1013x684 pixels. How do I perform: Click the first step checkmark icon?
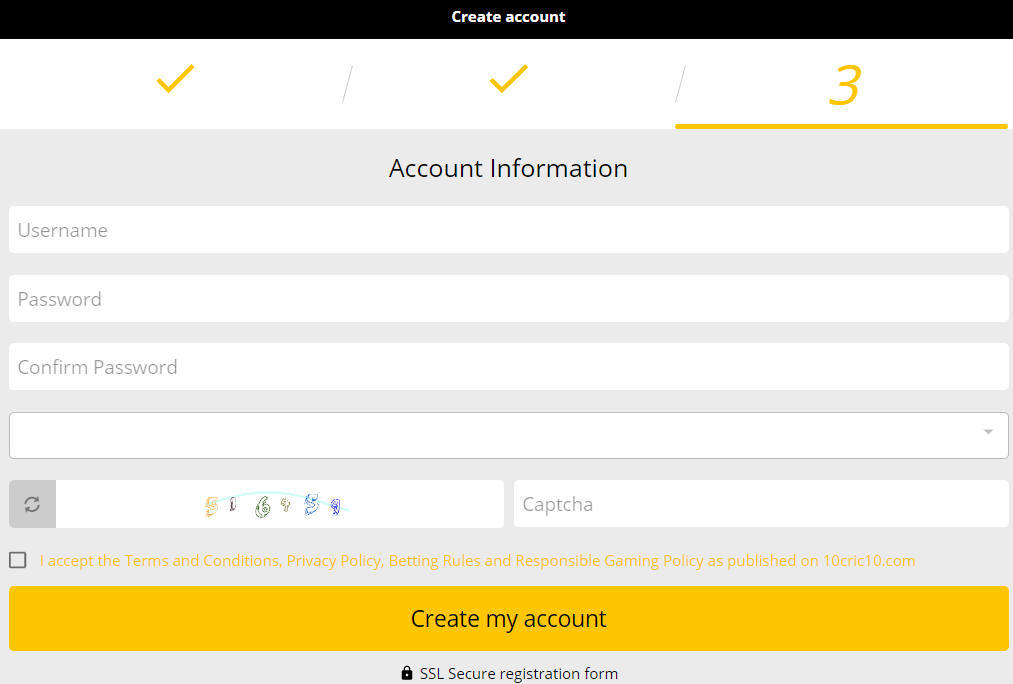(175, 80)
